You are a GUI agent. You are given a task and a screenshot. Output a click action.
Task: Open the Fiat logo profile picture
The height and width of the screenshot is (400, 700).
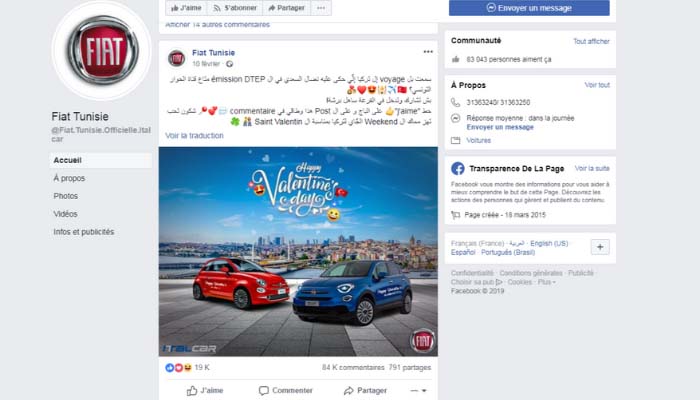(102, 50)
